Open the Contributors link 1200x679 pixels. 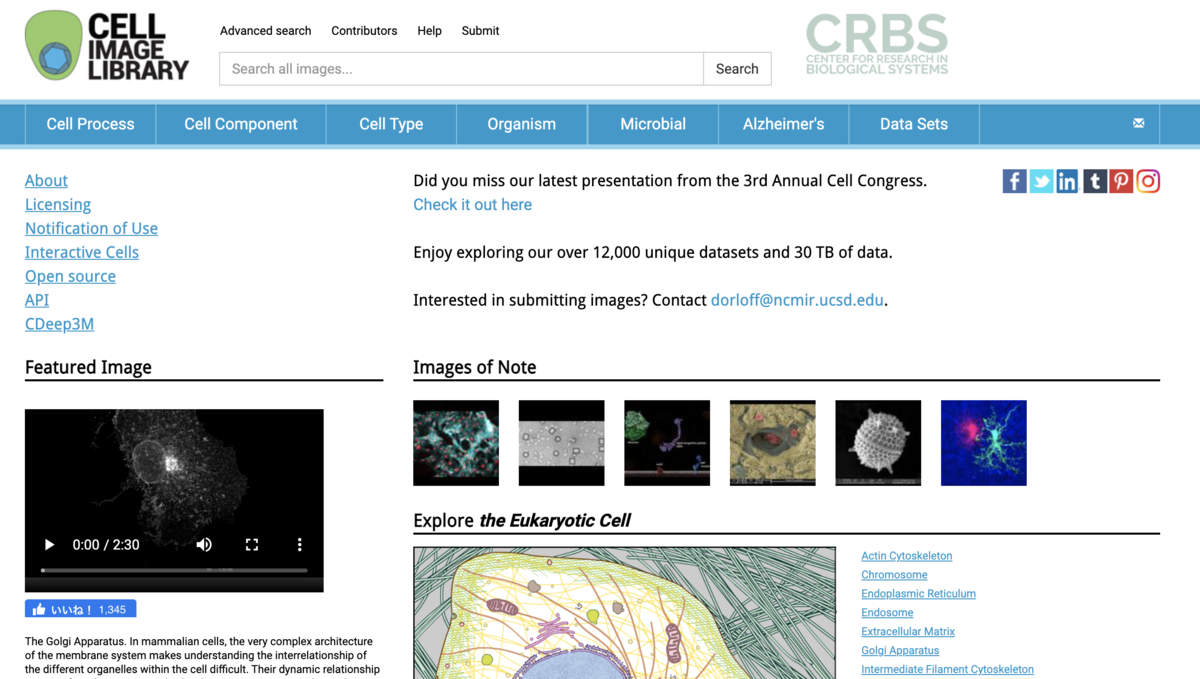364,31
